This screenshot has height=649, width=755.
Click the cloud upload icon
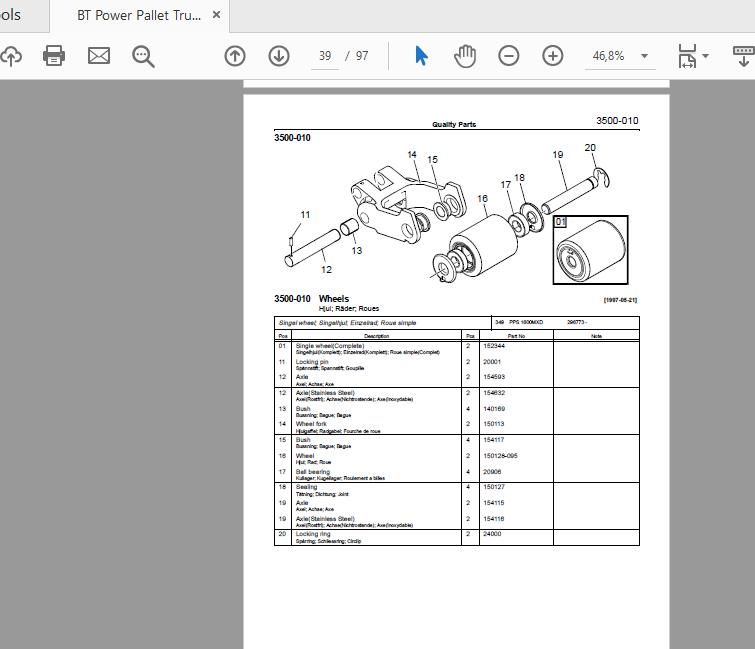11,56
